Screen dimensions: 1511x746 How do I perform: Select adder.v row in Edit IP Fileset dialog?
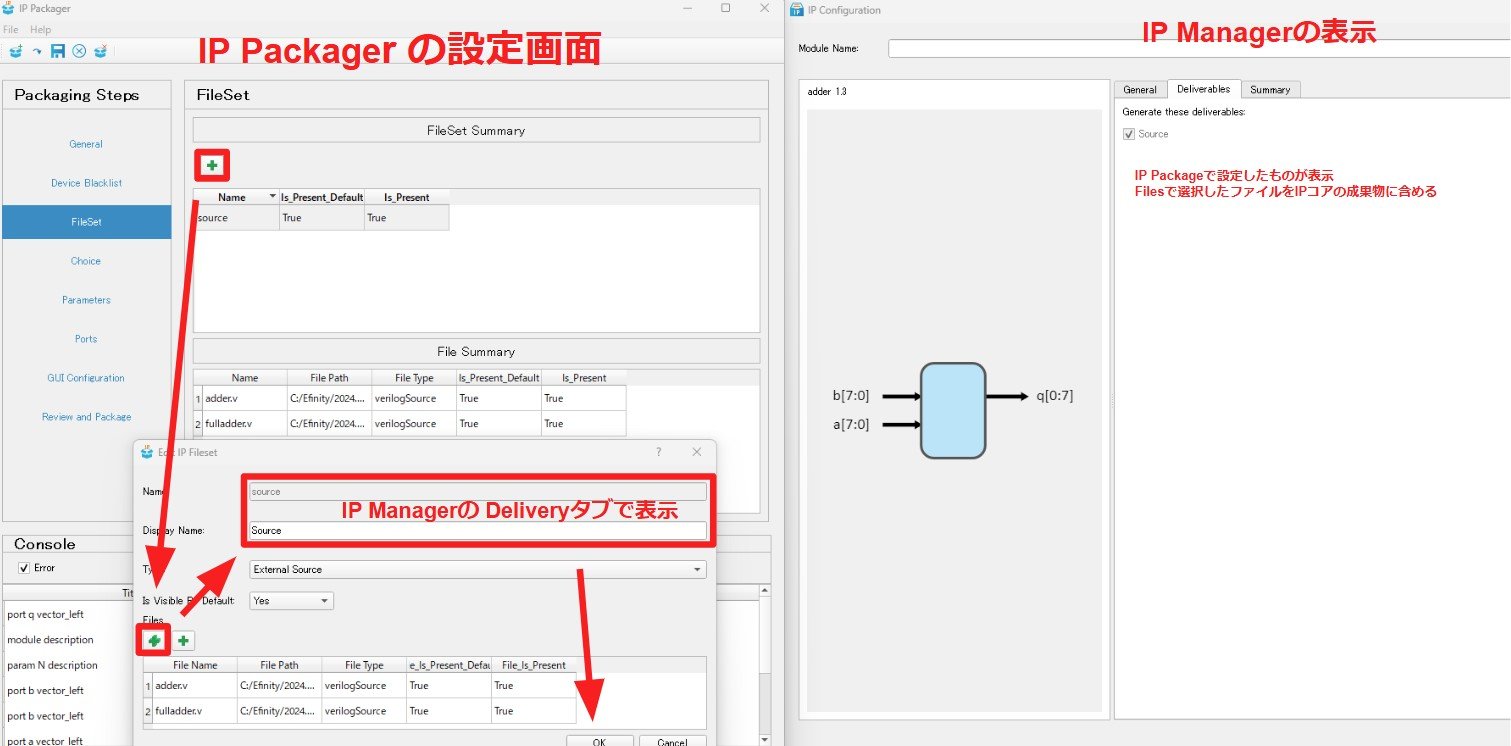coord(360,686)
